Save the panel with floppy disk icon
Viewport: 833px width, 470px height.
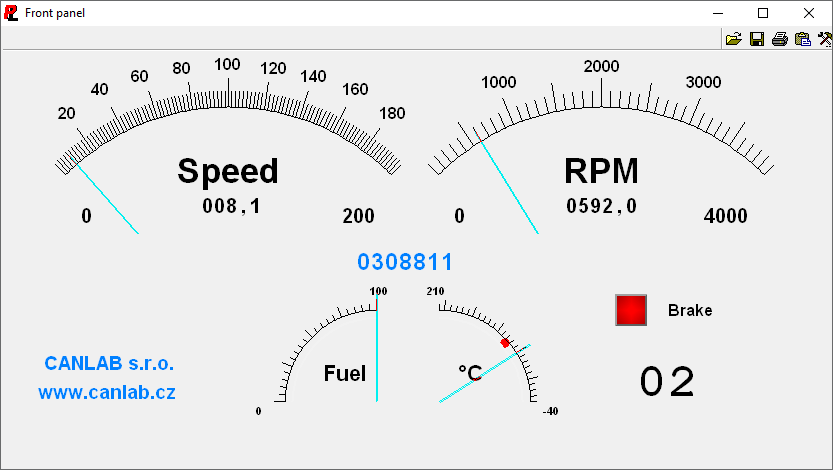(x=756, y=39)
